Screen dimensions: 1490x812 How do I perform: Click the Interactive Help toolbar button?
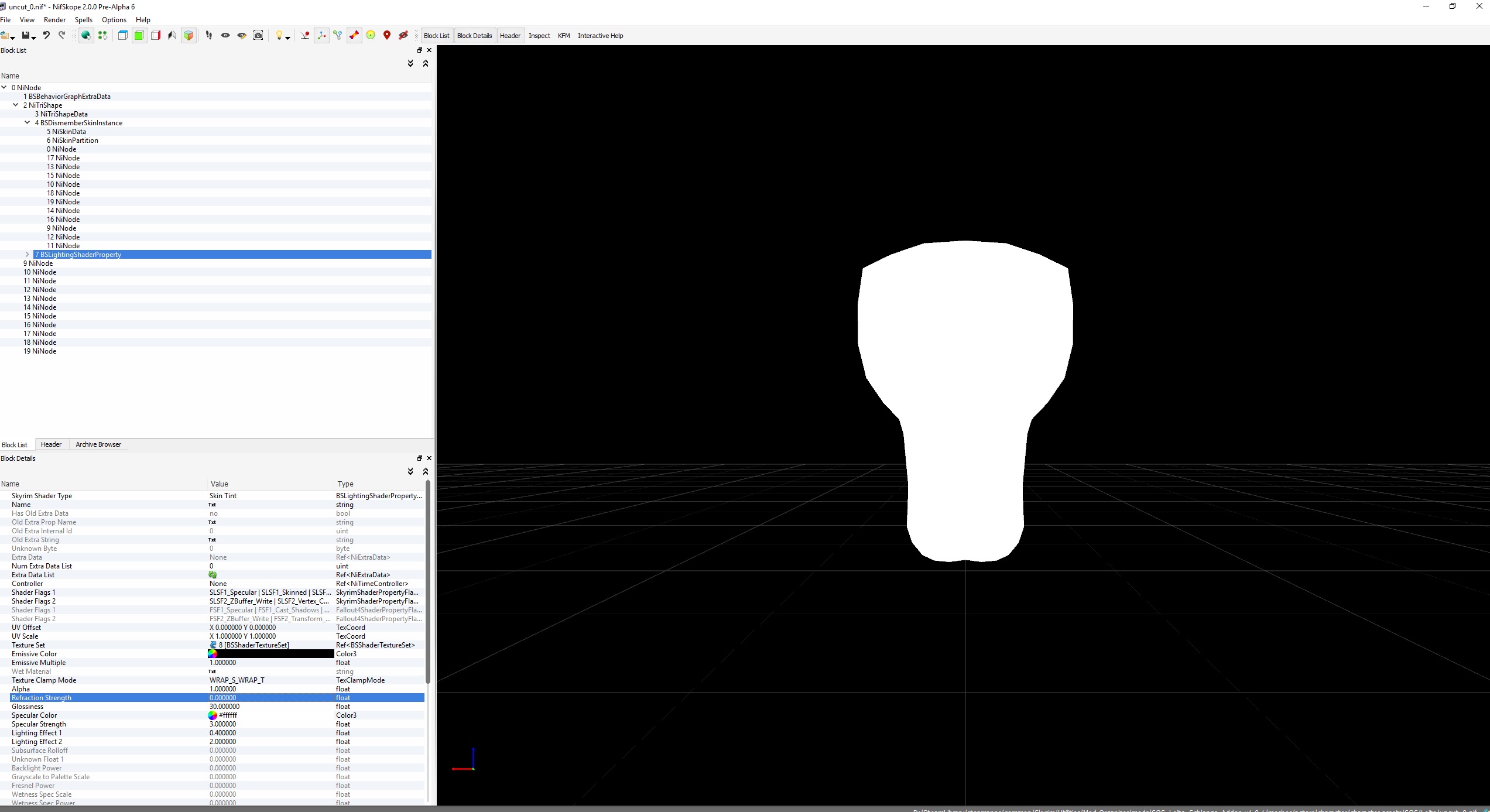click(x=600, y=36)
